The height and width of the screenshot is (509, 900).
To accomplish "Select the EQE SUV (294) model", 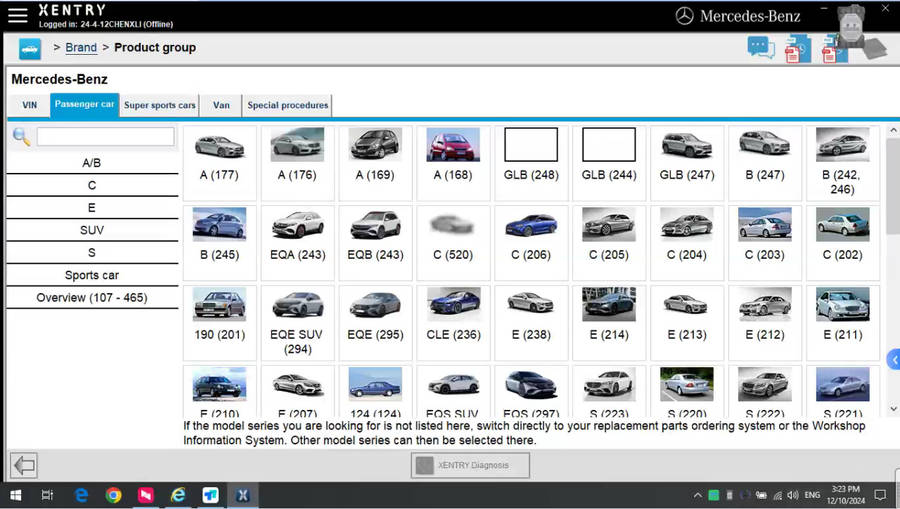I will point(297,323).
